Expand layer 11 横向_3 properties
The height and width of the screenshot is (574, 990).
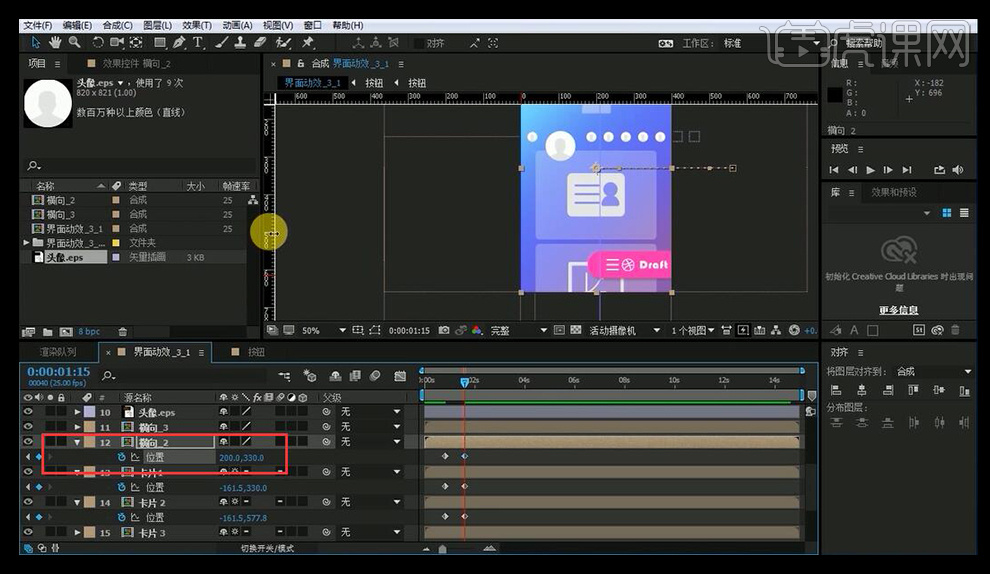click(77, 427)
